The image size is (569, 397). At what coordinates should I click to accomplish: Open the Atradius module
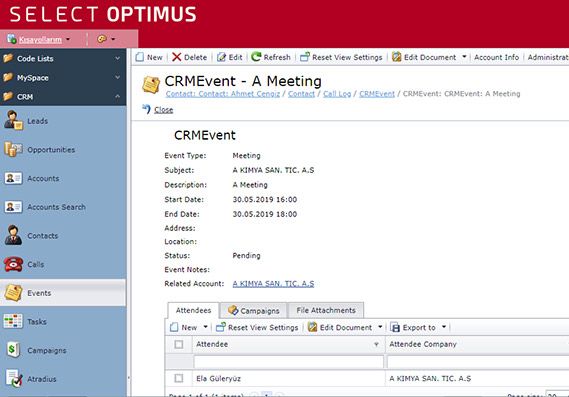coord(42,379)
